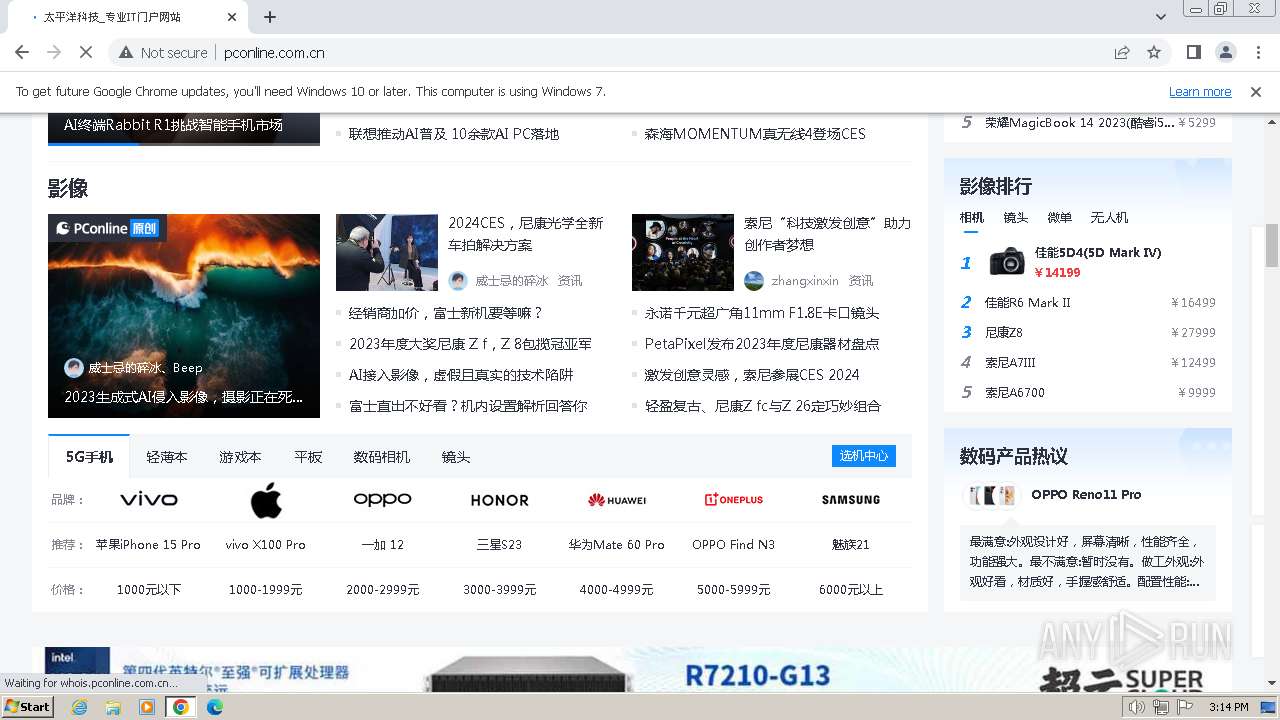1280x720 pixels.
Task: Switch to the 数码相机 tab
Action: (381, 457)
